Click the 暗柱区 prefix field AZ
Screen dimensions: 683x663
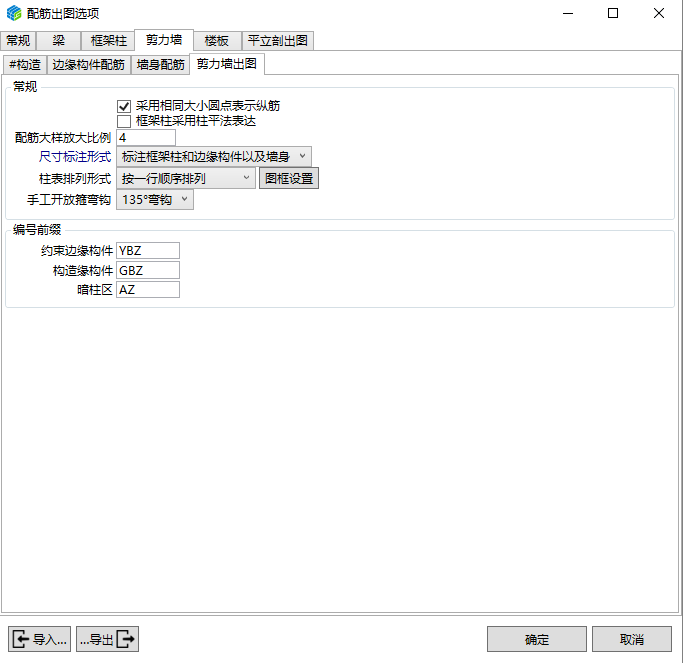tap(148, 290)
